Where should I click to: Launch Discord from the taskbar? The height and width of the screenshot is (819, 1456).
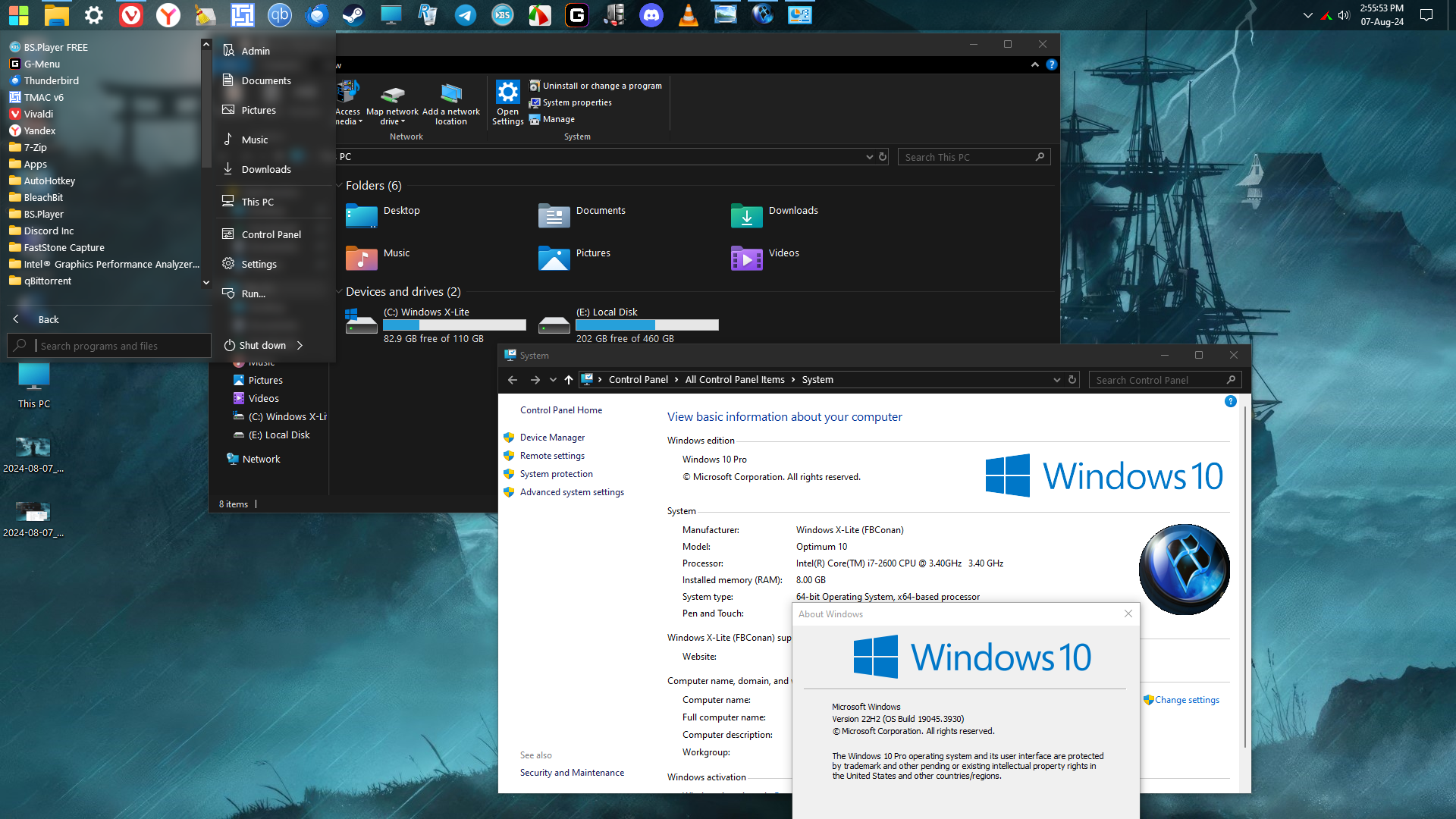651,14
